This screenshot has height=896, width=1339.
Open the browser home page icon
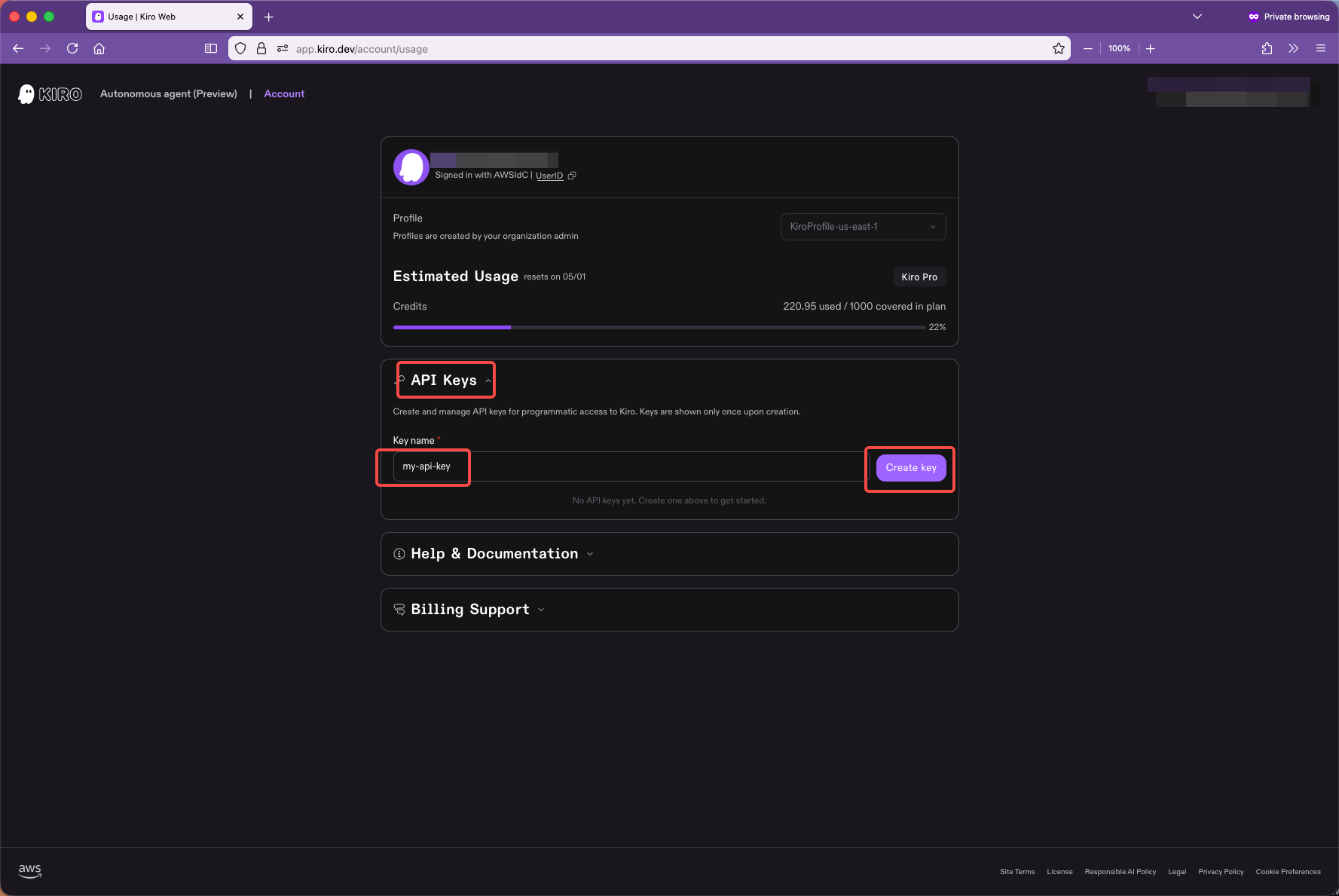99,49
